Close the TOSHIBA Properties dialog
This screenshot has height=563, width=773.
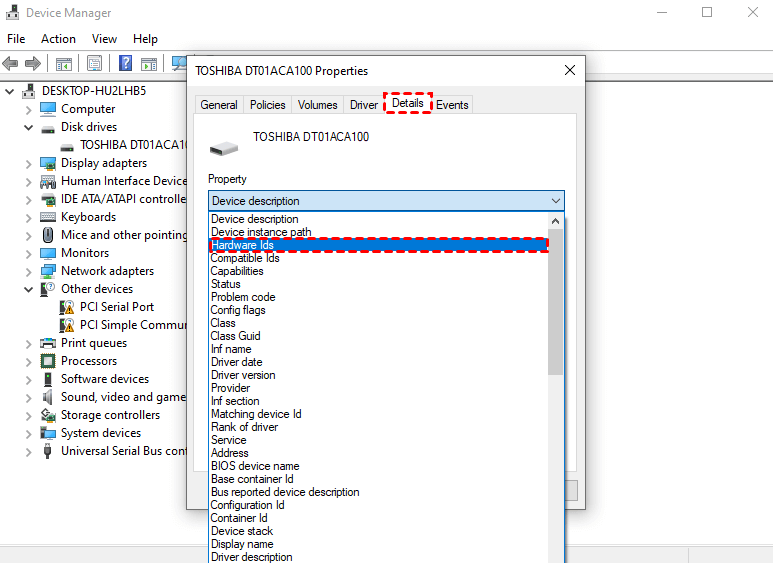pos(570,70)
